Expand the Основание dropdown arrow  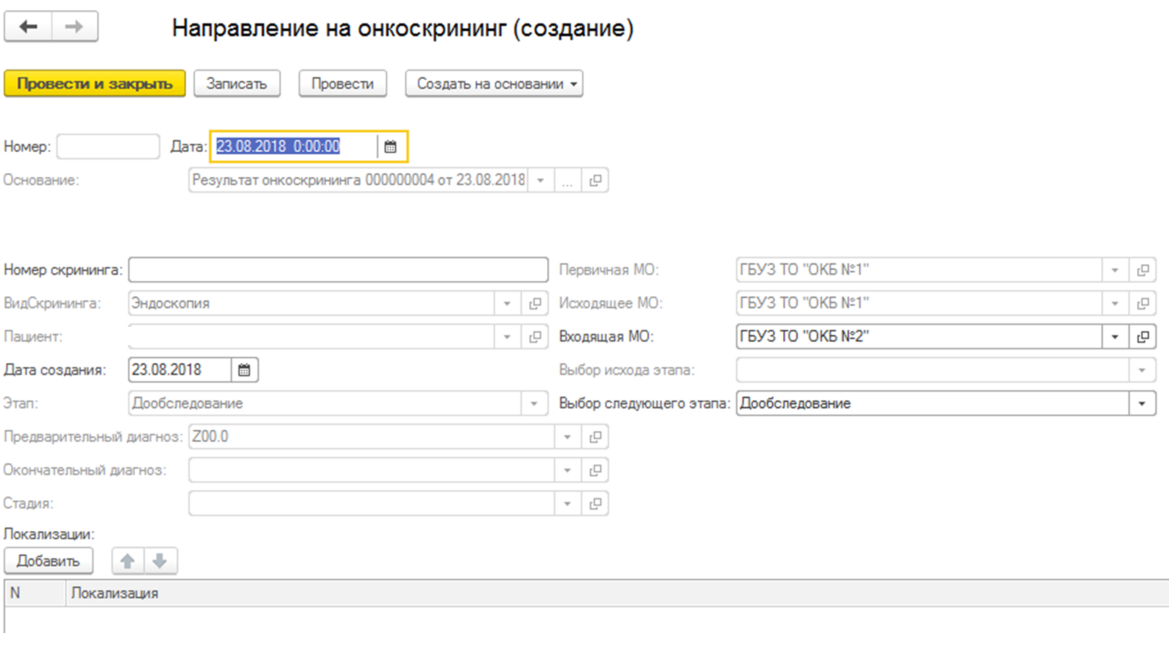tap(540, 181)
